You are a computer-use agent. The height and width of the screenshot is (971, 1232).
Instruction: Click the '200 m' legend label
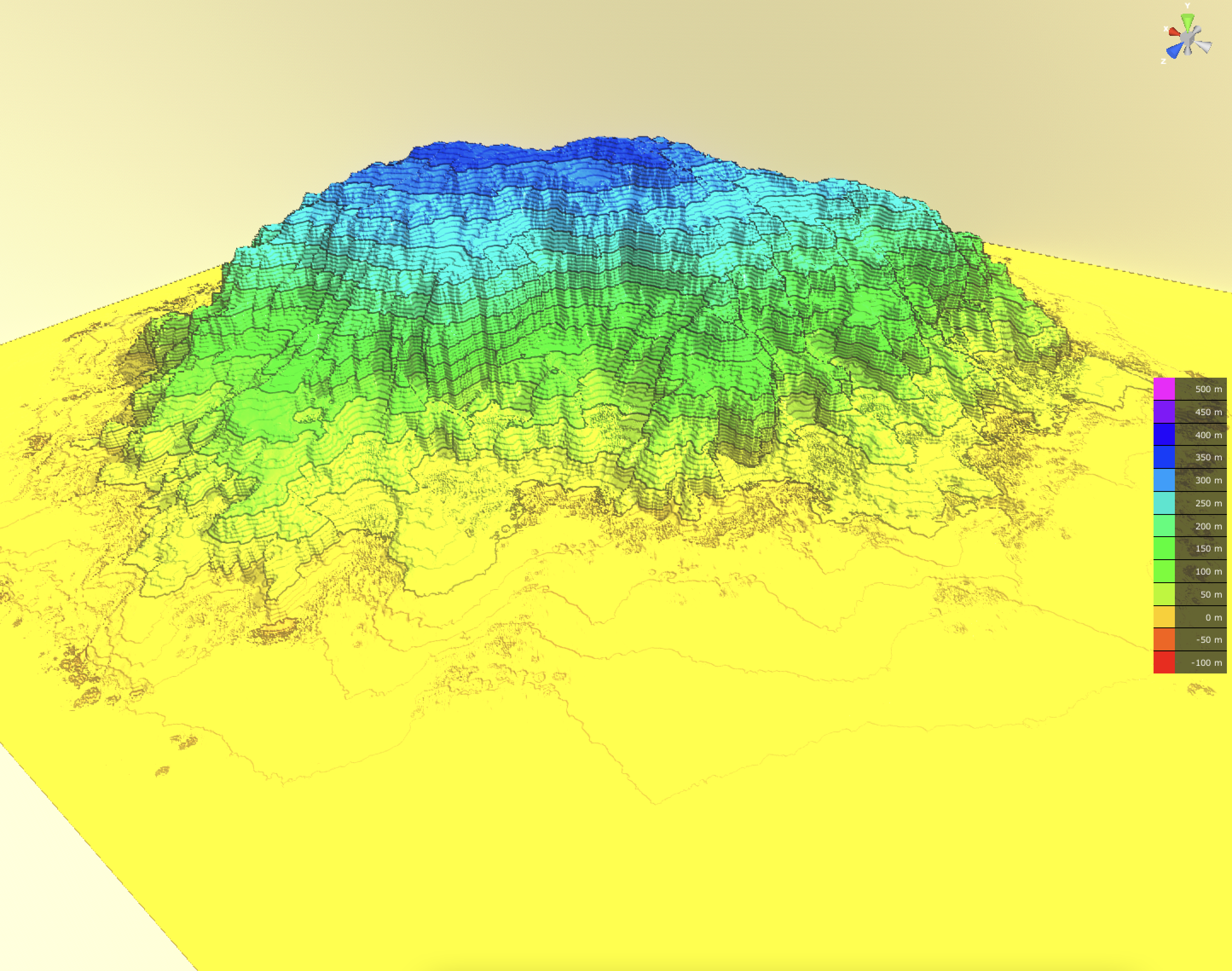(x=1208, y=526)
